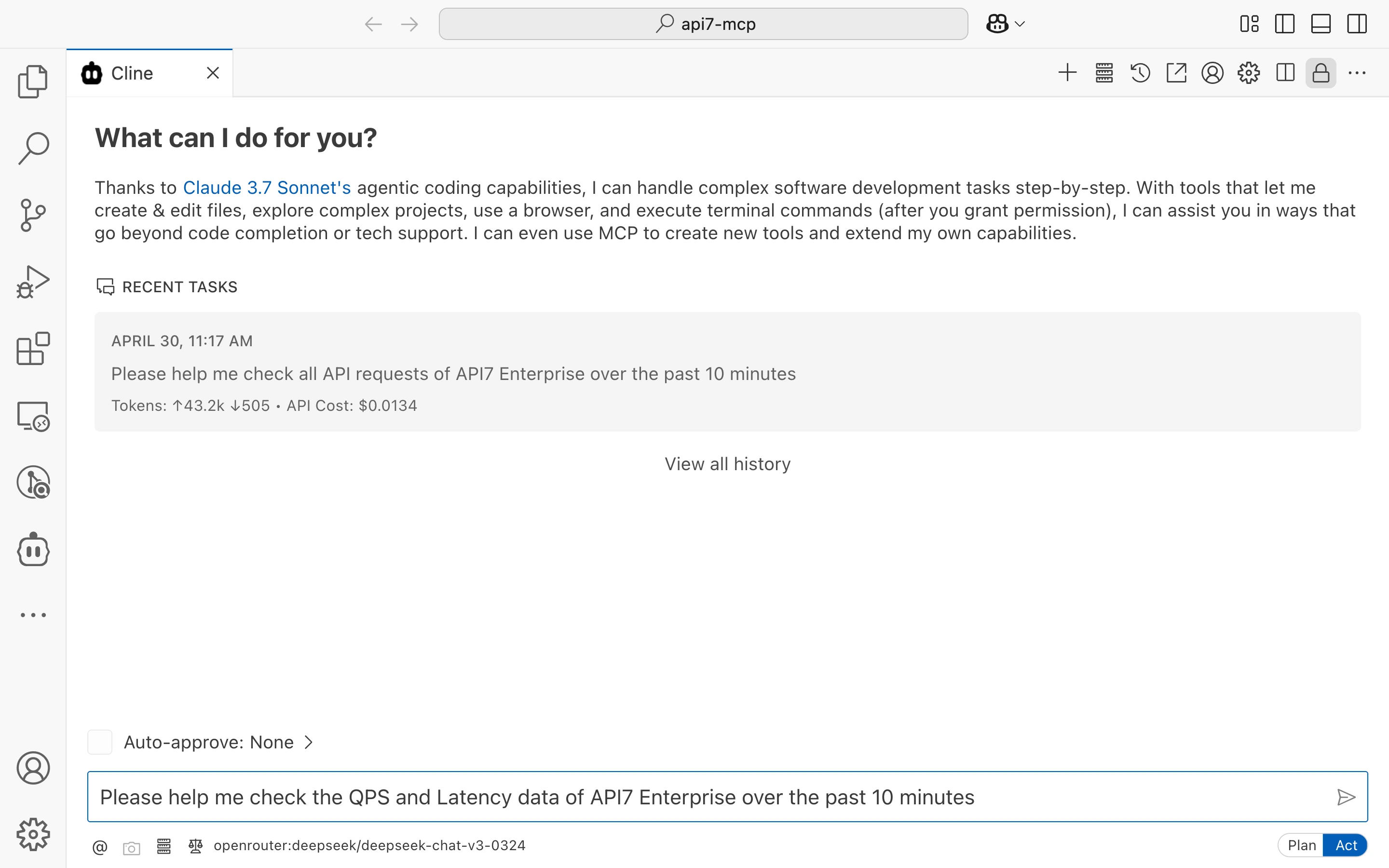Open the GitLens inspect view icon

pyautogui.click(x=33, y=482)
